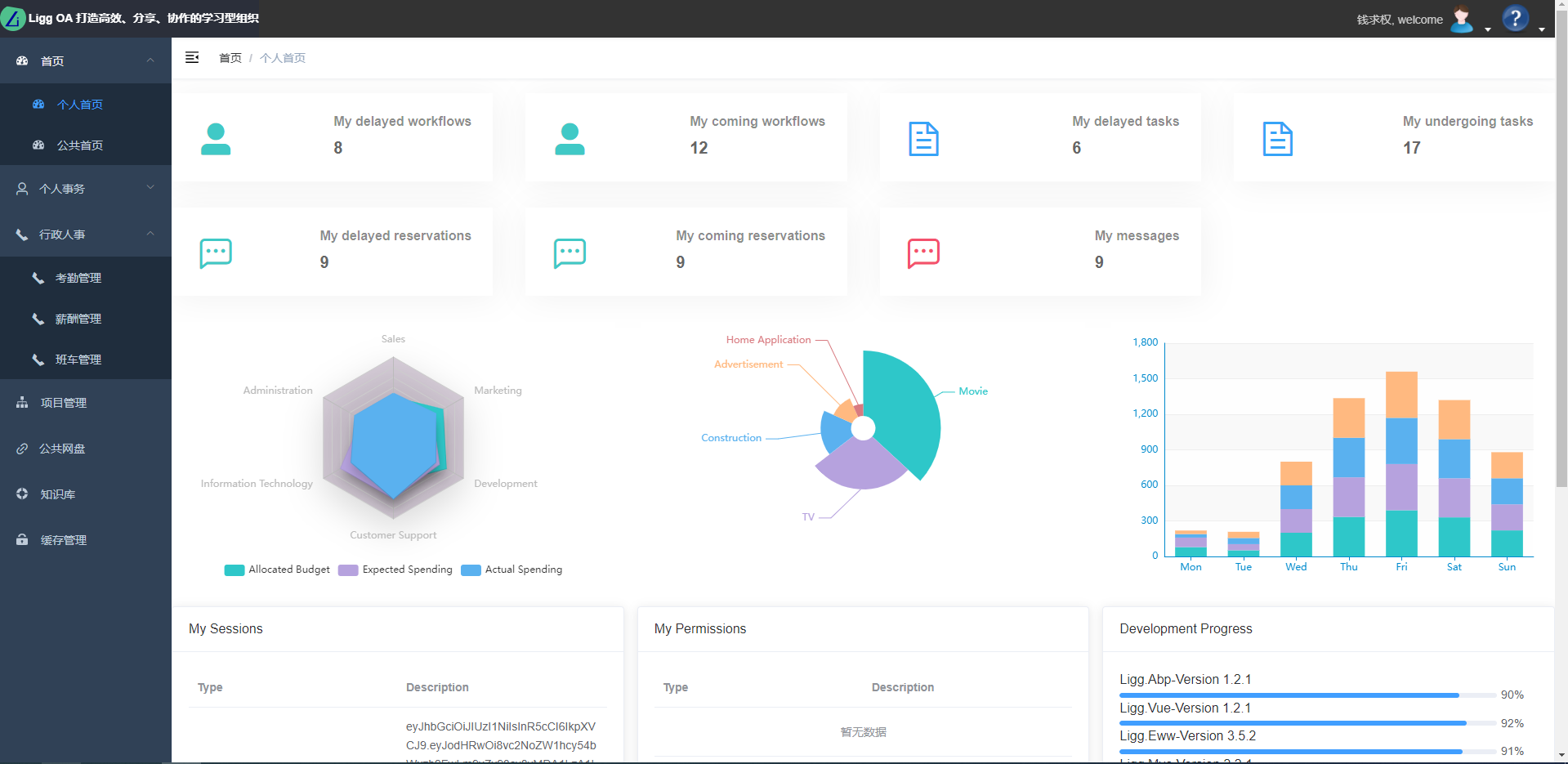The width and height of the screenshot is (1568, 764).
Task: Click the My delayed workflows person icon
Action: 216,139
